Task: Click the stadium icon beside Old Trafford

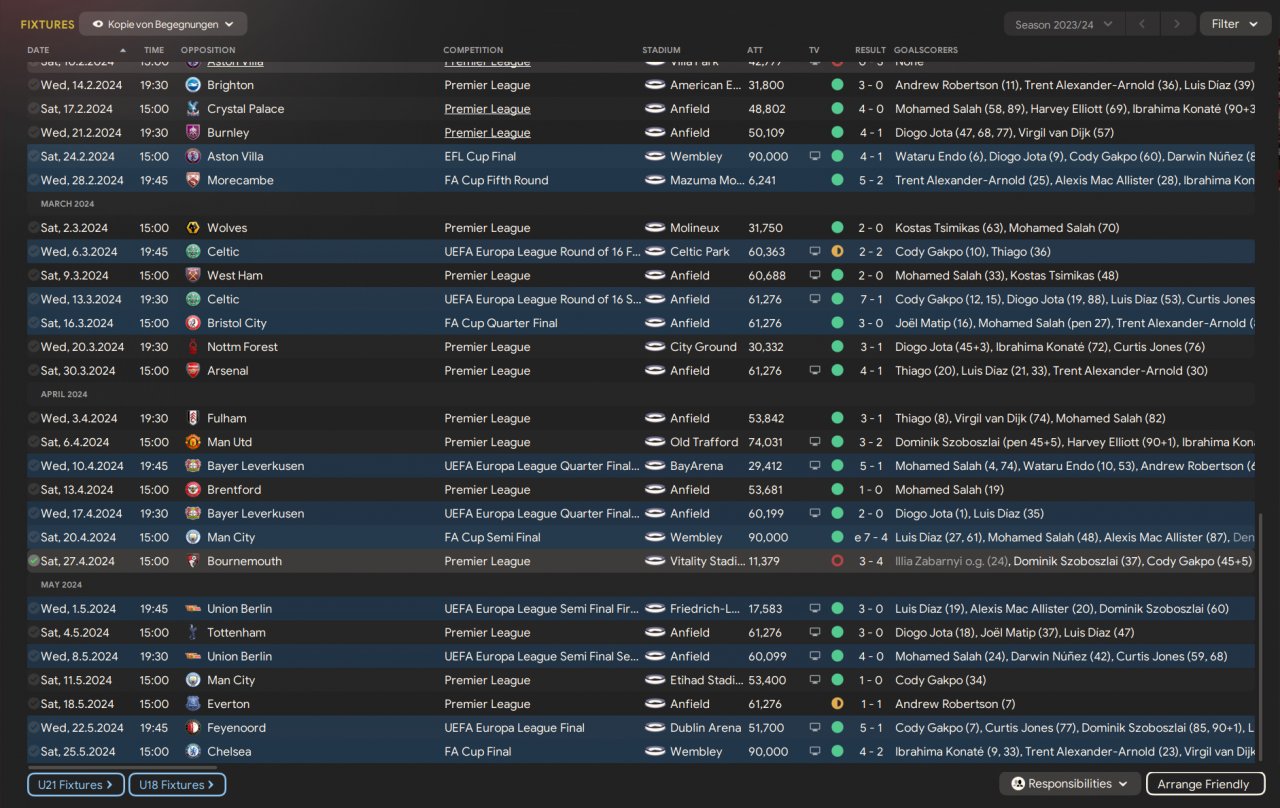Action: point(655,442)
